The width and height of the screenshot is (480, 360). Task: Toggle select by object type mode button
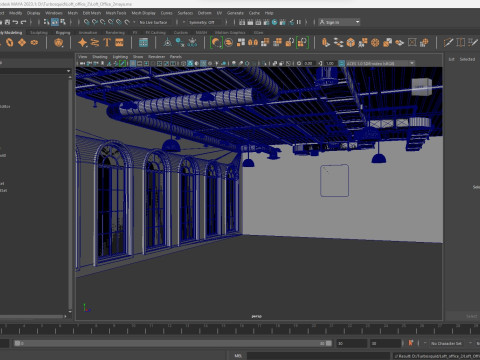point(55,22)
